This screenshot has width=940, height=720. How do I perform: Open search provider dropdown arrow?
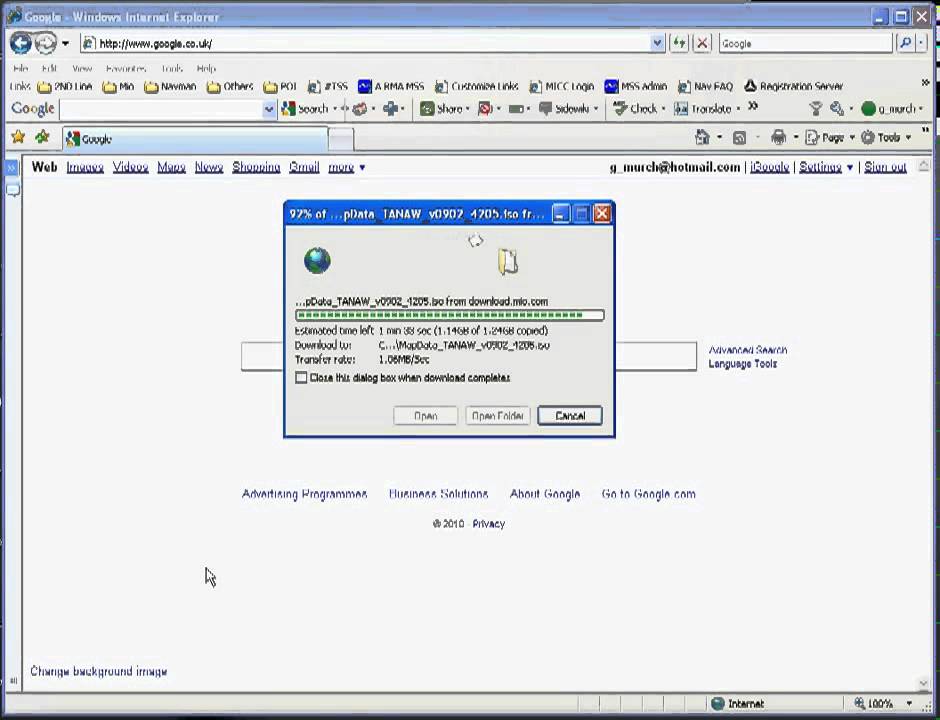[921, 43]
